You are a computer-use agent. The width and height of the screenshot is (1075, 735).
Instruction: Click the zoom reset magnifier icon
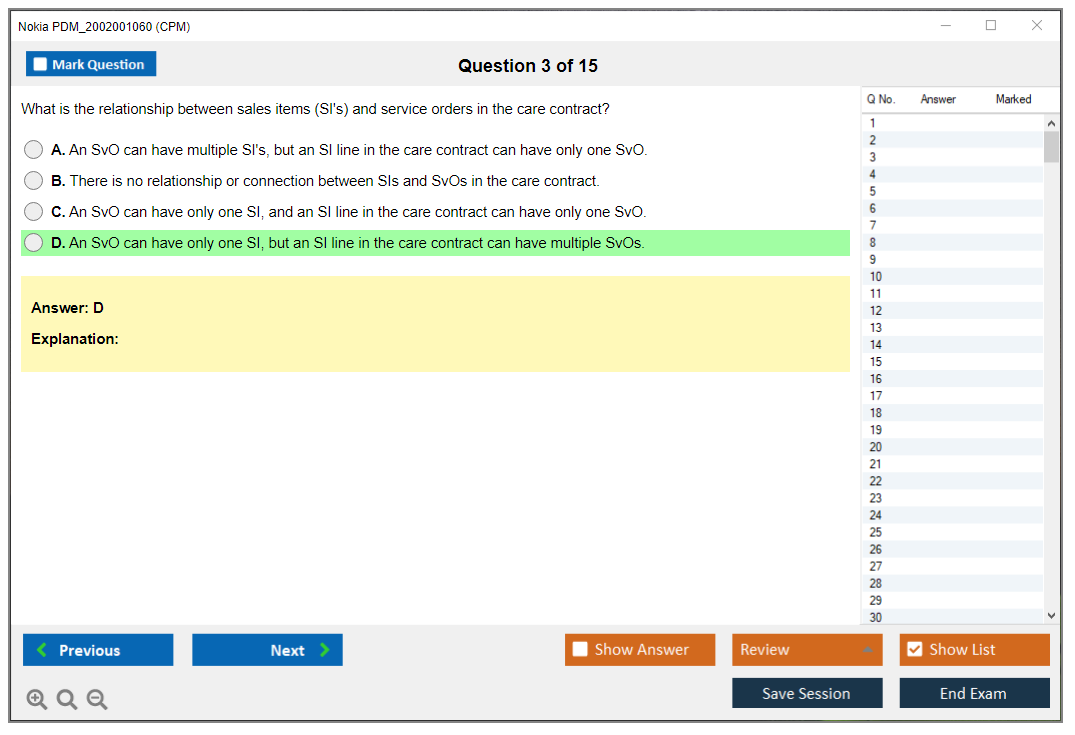point(67,699)
